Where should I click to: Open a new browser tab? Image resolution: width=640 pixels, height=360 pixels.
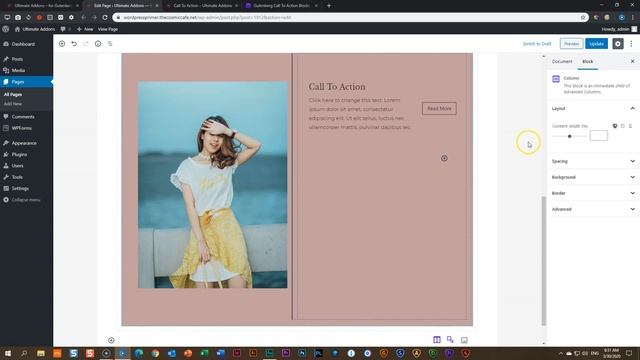click(329, 6)
